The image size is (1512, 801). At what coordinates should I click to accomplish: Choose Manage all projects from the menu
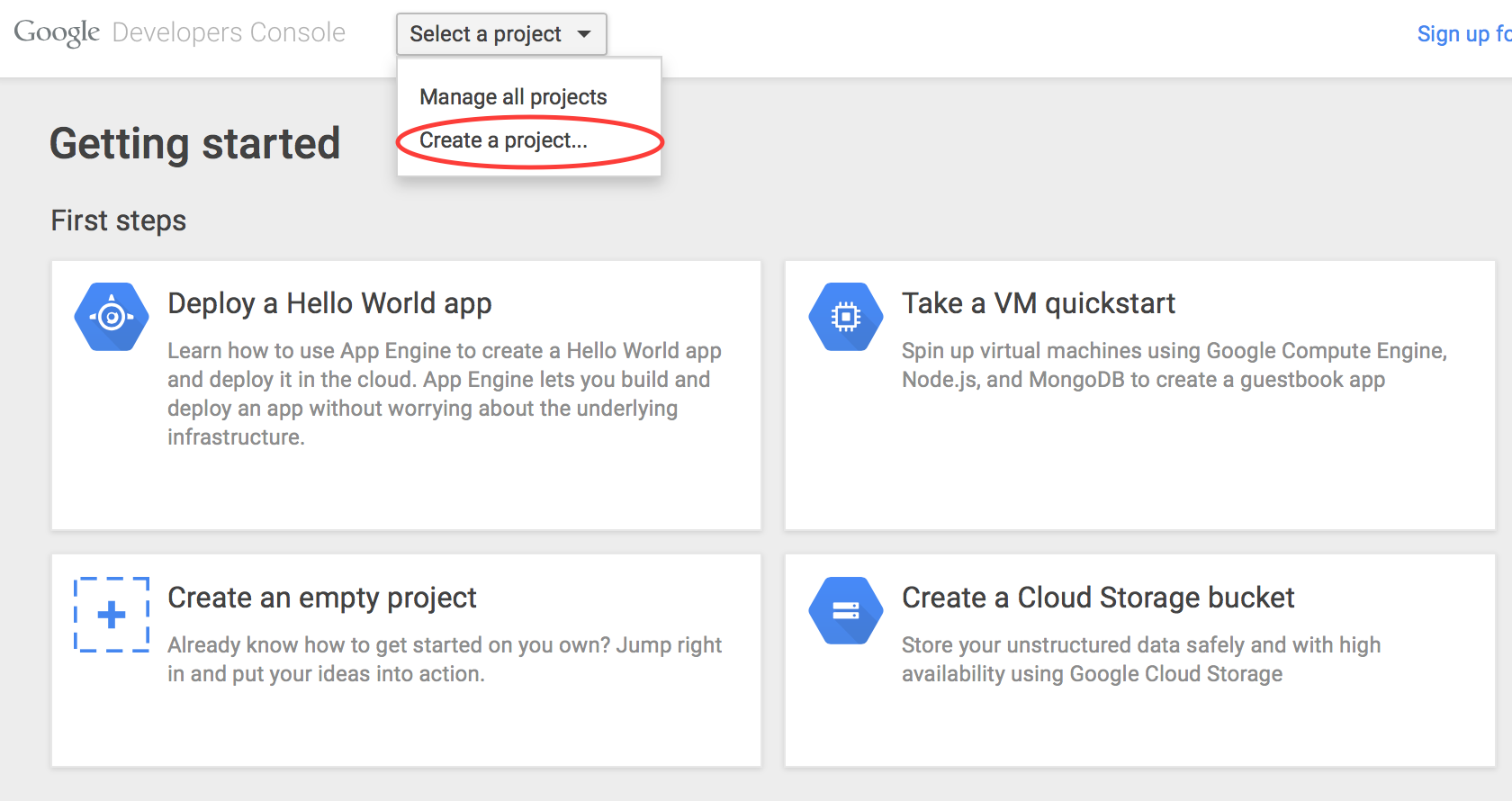513,97
